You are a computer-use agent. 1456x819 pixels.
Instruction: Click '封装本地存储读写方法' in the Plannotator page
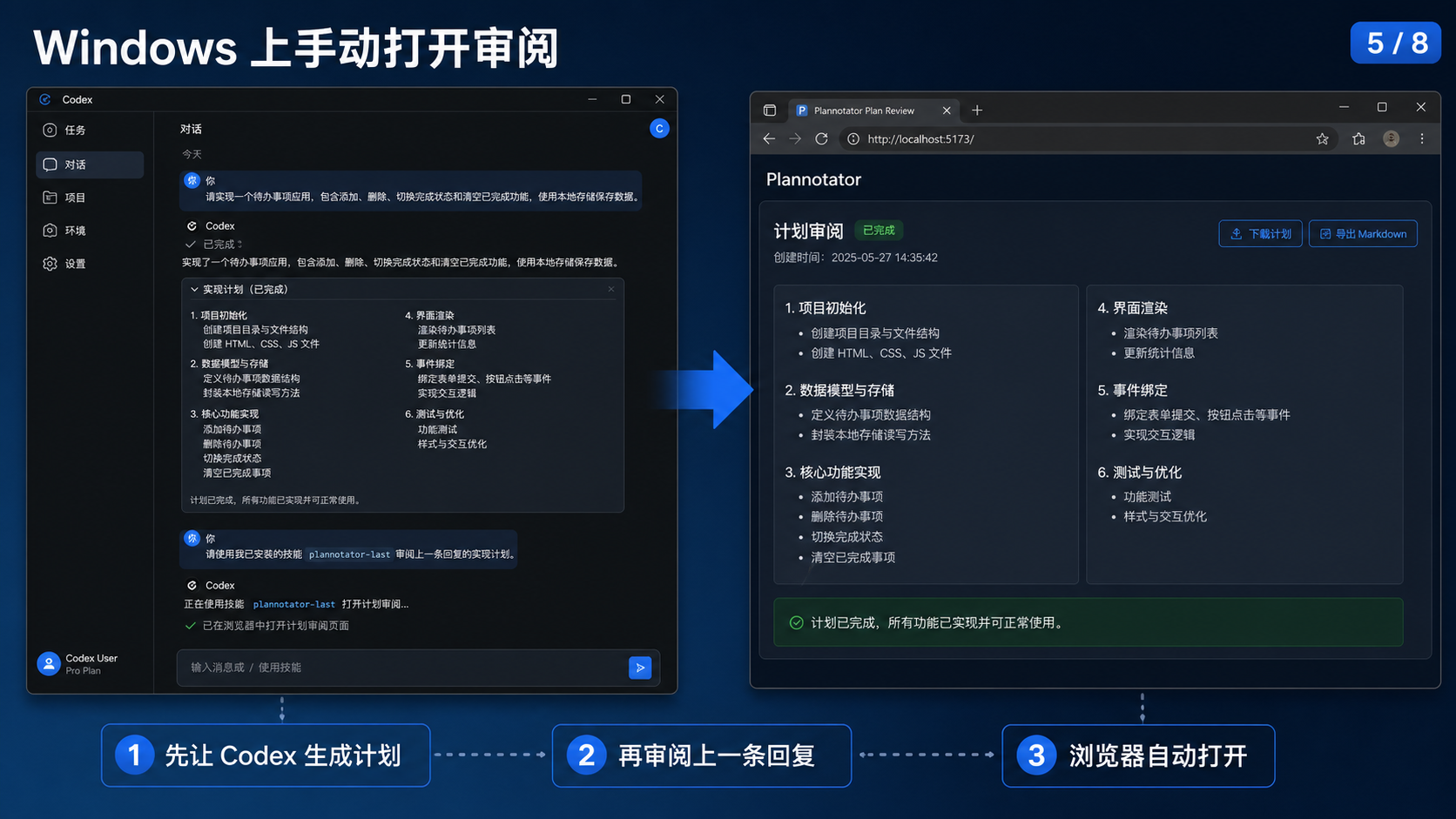tap(871, 435)
